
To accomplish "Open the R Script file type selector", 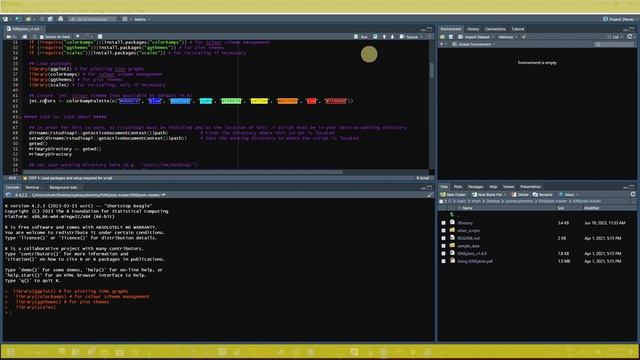I will click(423, 178).
